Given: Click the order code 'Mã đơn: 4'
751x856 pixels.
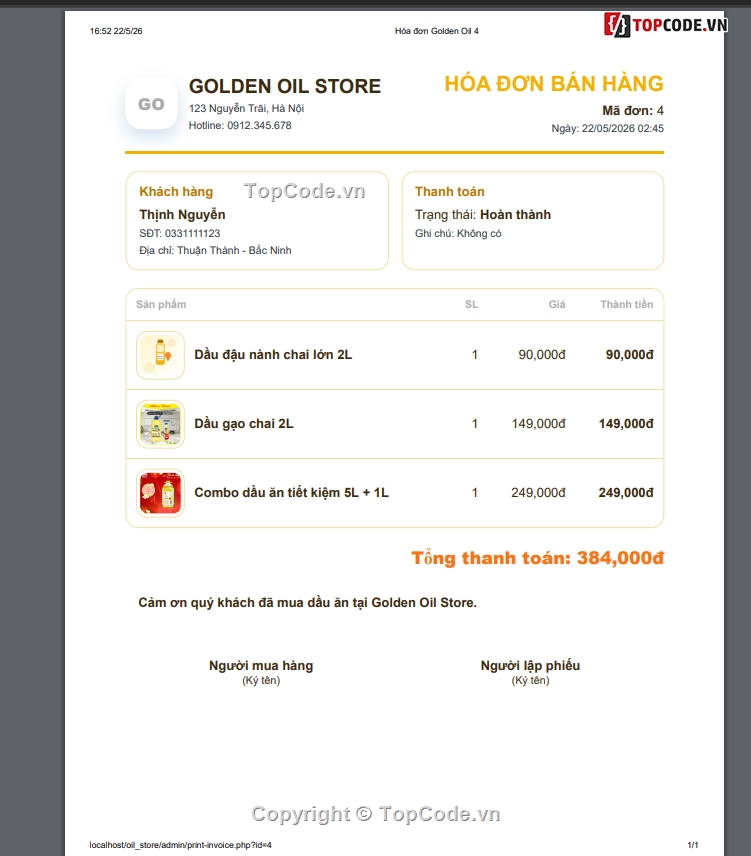Looking at the screenshot, I should point(633,111).
